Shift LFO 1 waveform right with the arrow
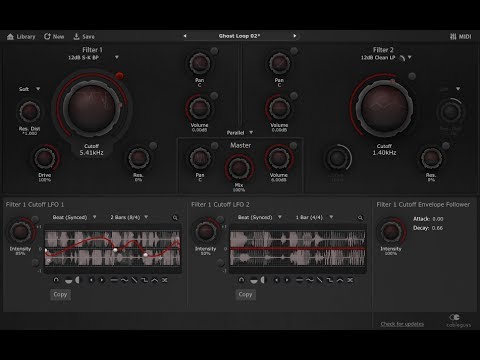Viewport: 480px width, 360px height. tap(102, 280)
